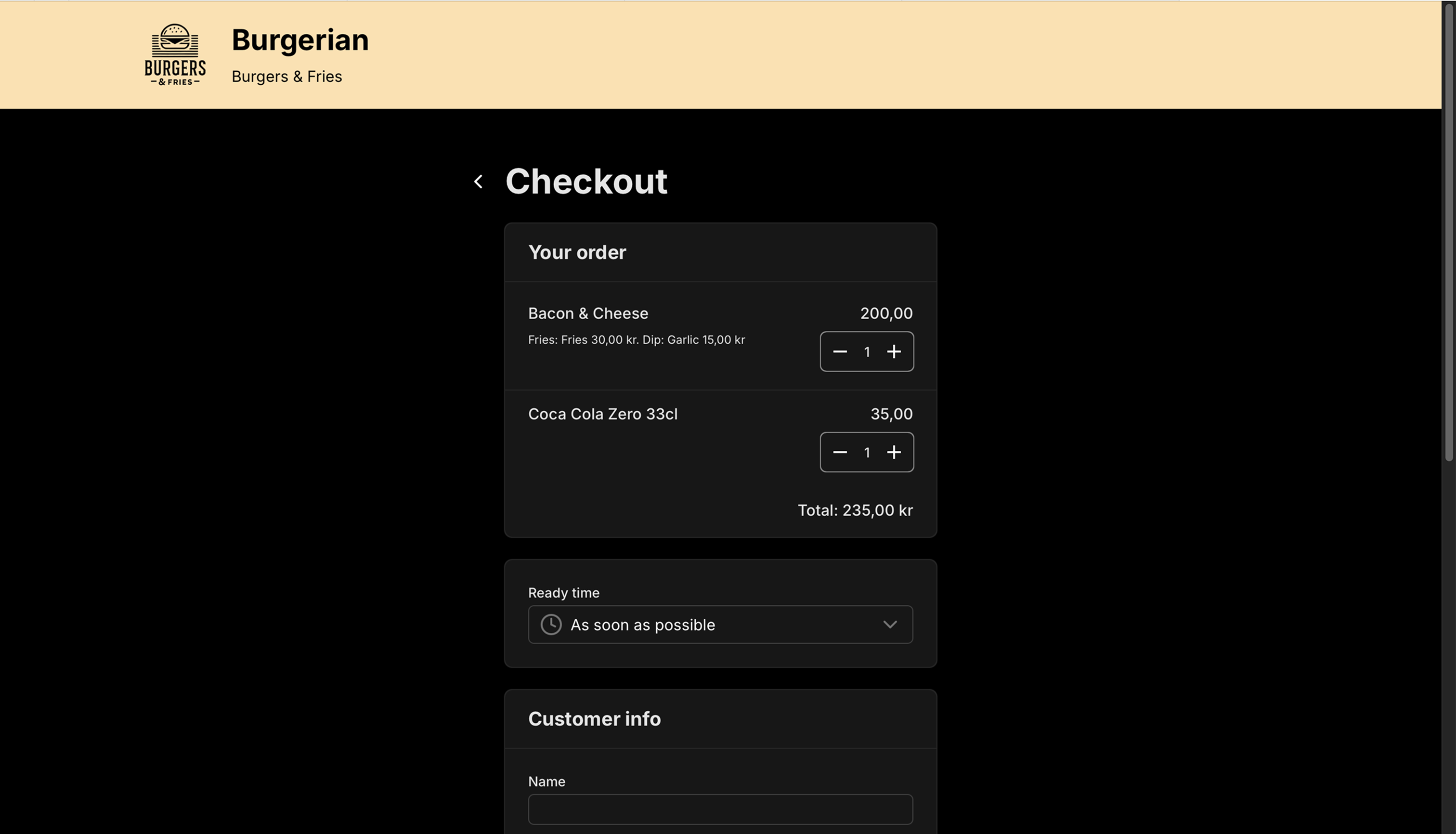Open the Ready time dropdown
This screenshot has width=1456, height=834.
(x=720, y=625)
